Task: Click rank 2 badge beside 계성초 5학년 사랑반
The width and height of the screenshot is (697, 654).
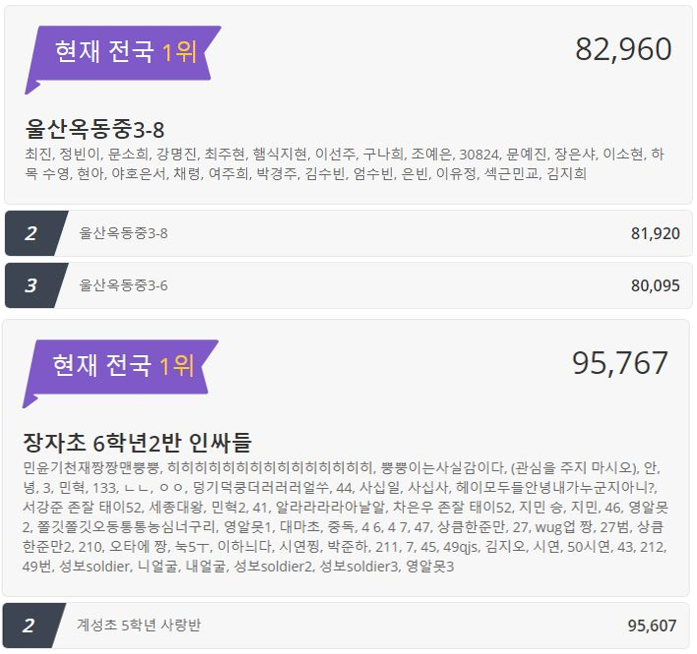Action: pos(34,626)
